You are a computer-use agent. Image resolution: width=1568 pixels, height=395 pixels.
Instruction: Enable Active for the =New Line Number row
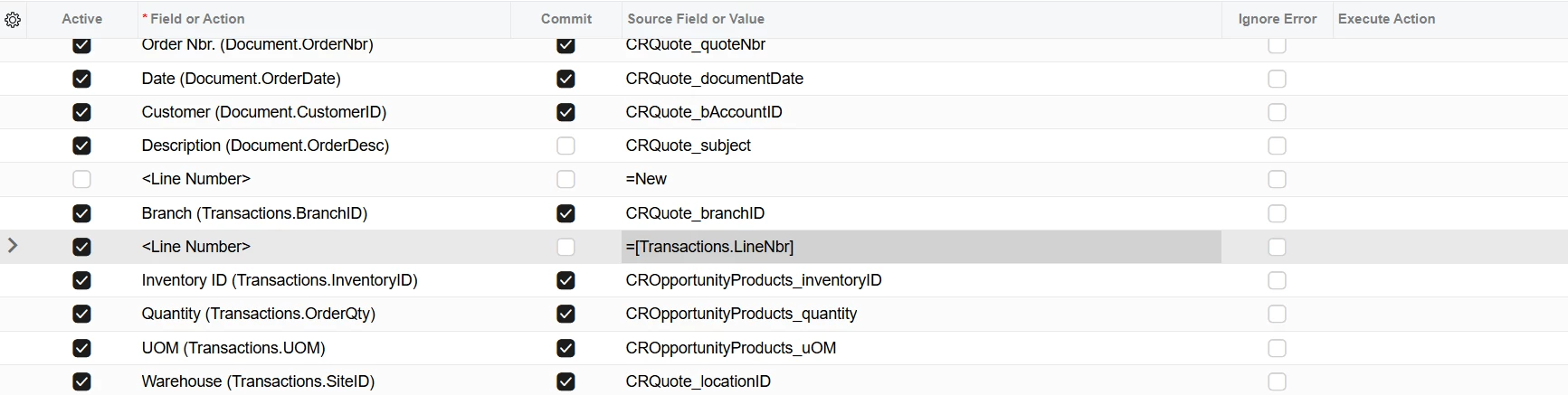[81, 179]
